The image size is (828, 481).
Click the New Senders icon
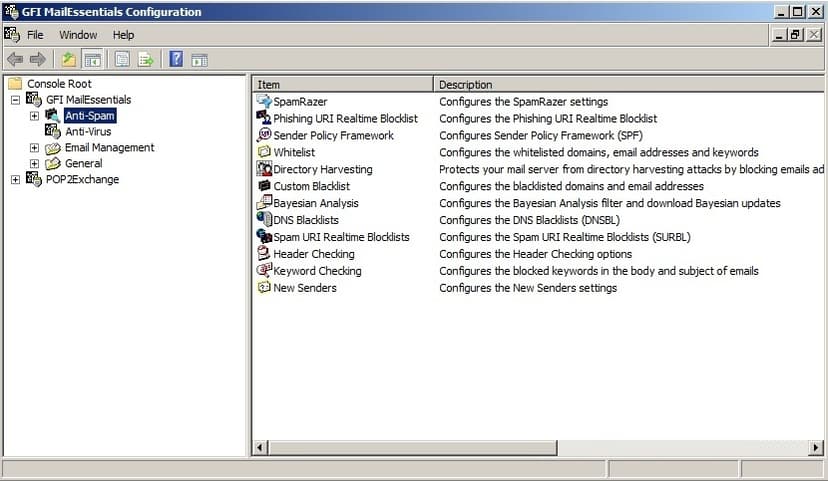[264, 287]
